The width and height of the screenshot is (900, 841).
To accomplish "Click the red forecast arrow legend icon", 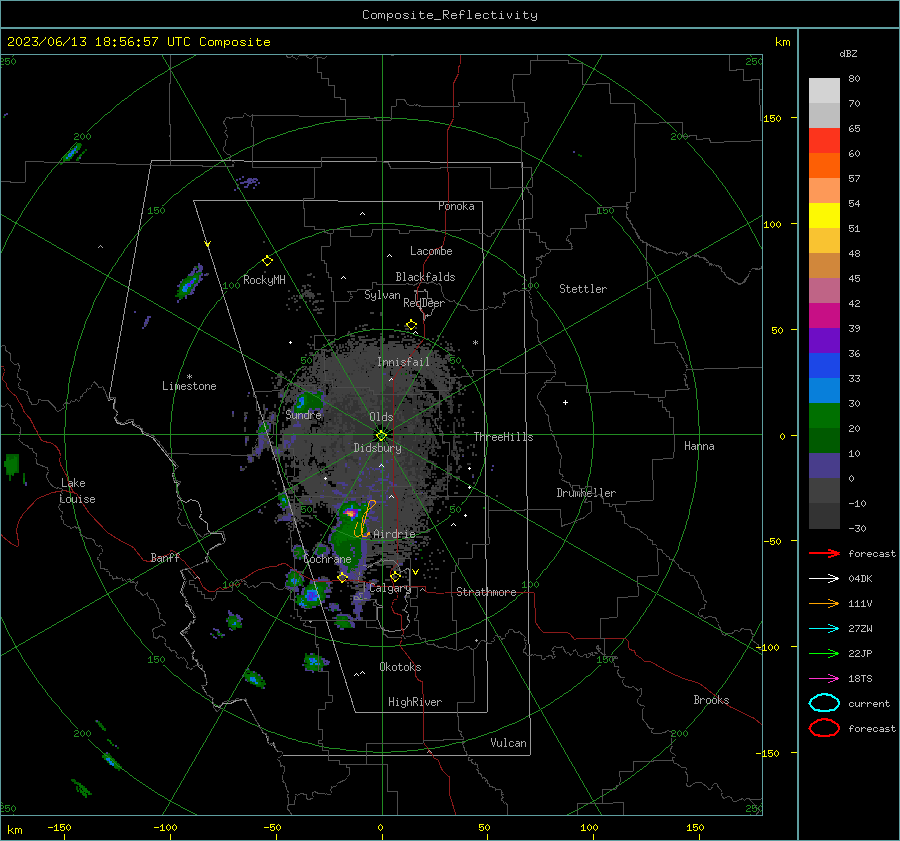I will 824,553.
